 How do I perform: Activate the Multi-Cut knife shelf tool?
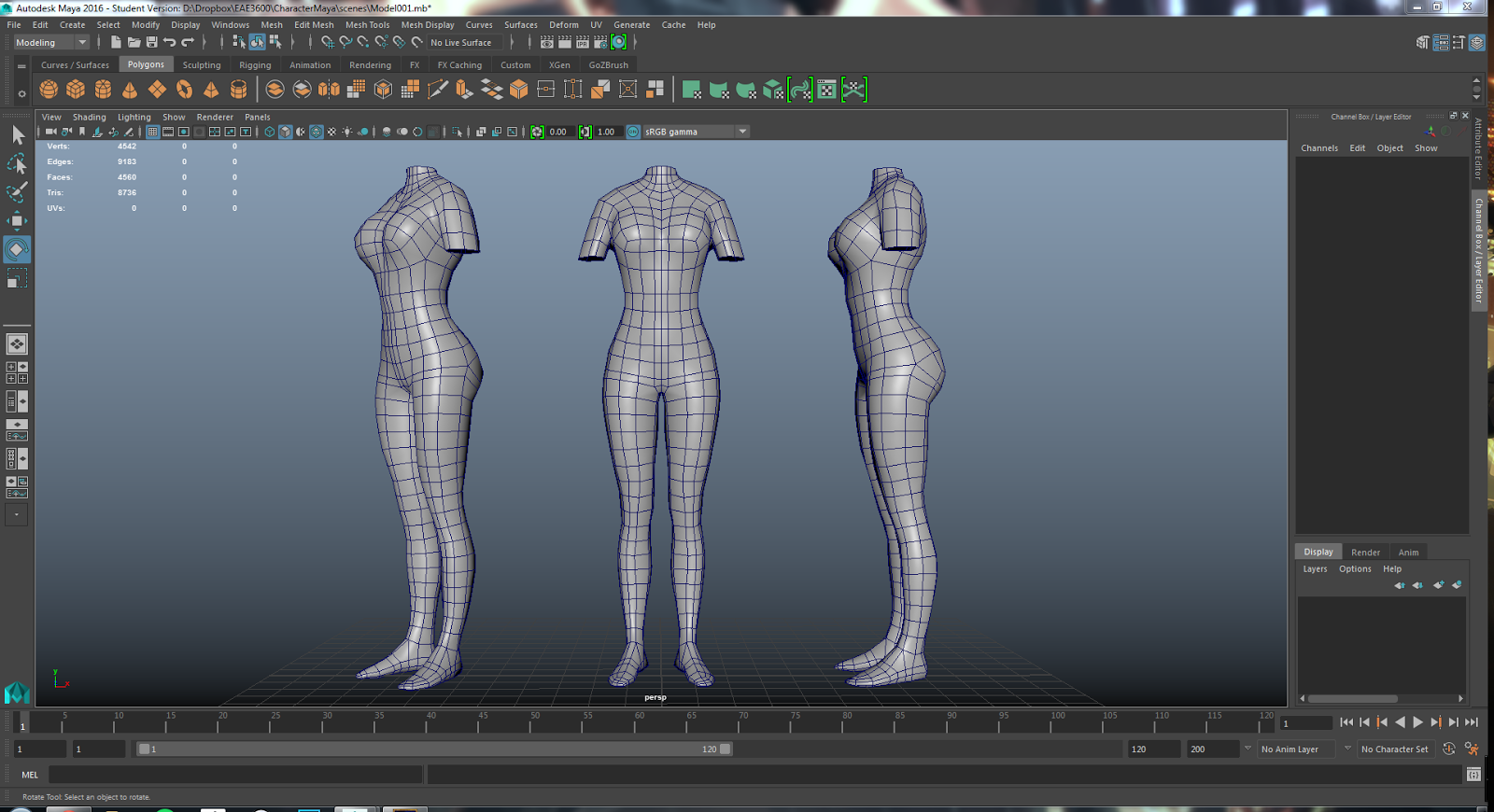tap(437, 90)
